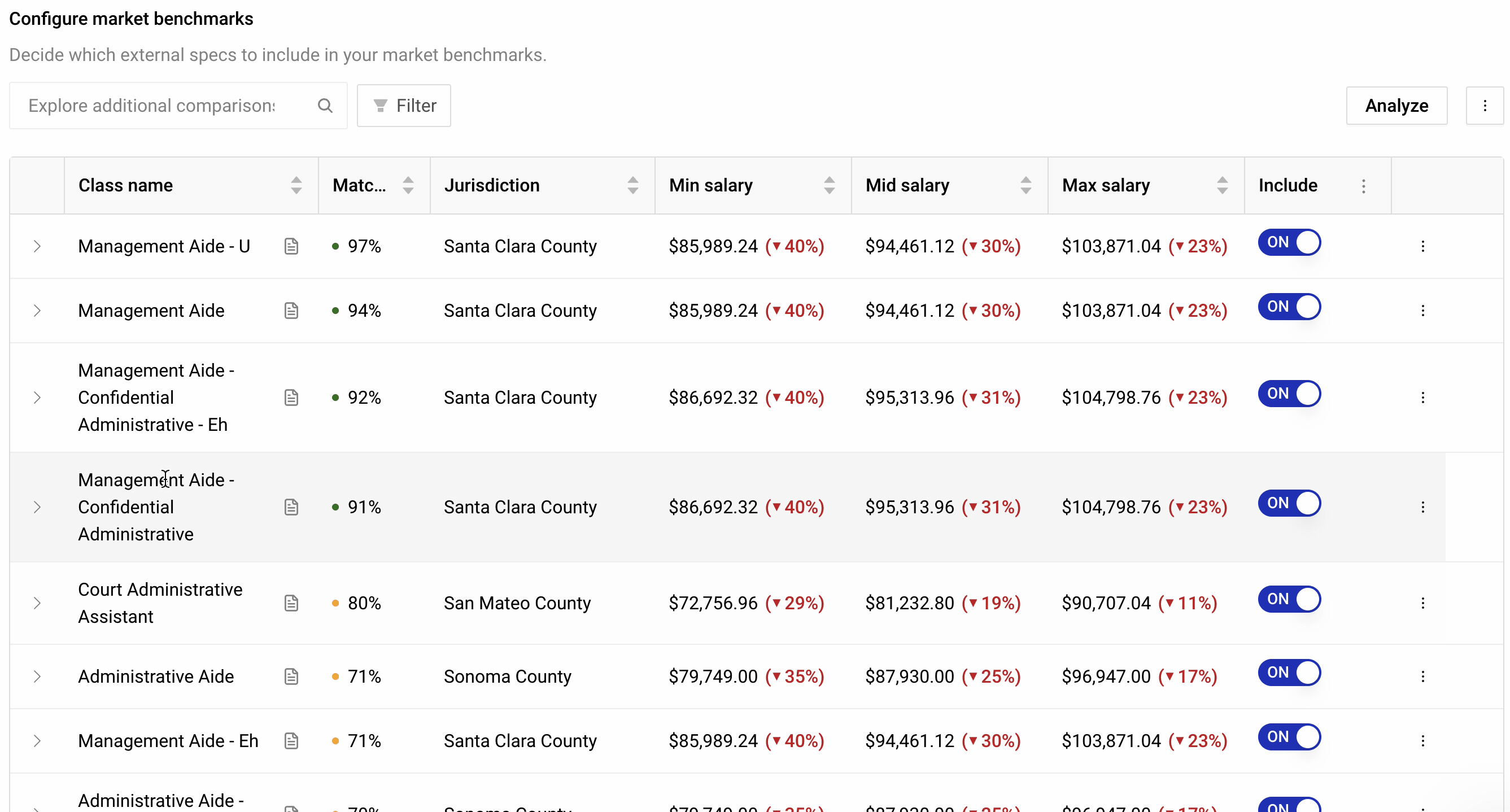Open kebab menu beside Analyze button
Image resolution: width=1510 pixels, height=812 pixels.
1485,106
